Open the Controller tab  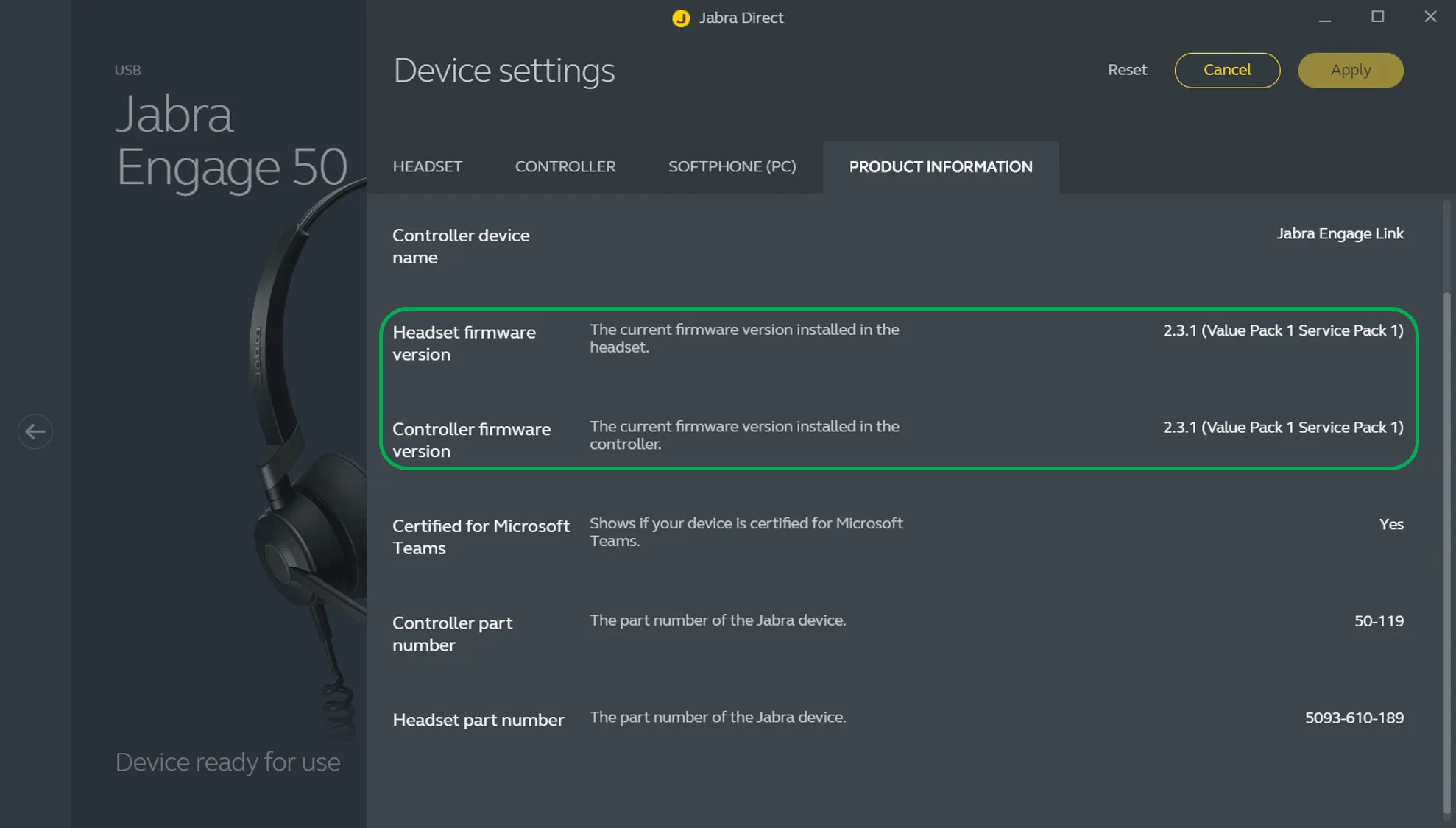[565, 167]
